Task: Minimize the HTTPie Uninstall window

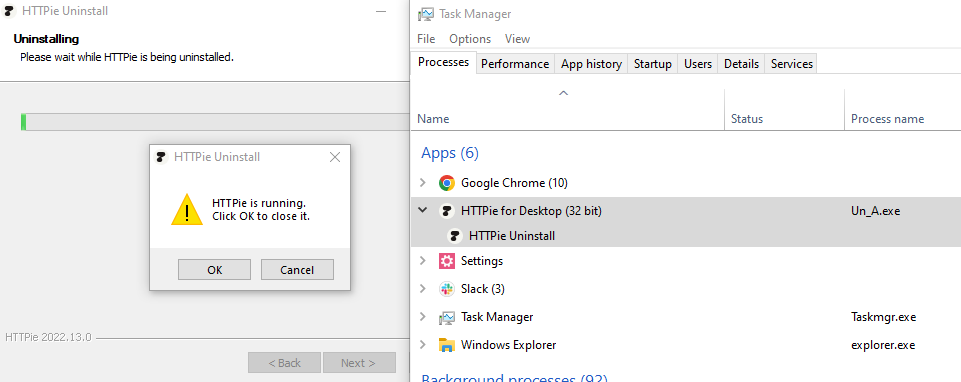Action: pyautogui.click(x=381, y=12)
